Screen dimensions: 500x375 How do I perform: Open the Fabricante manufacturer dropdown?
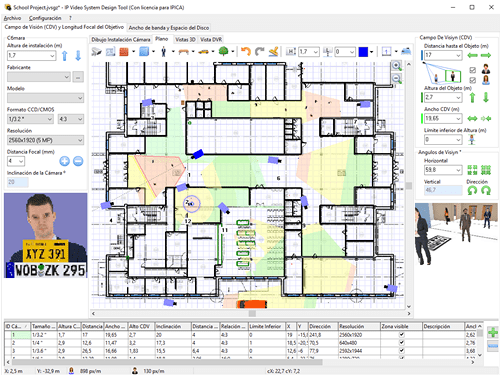[38, 77]
